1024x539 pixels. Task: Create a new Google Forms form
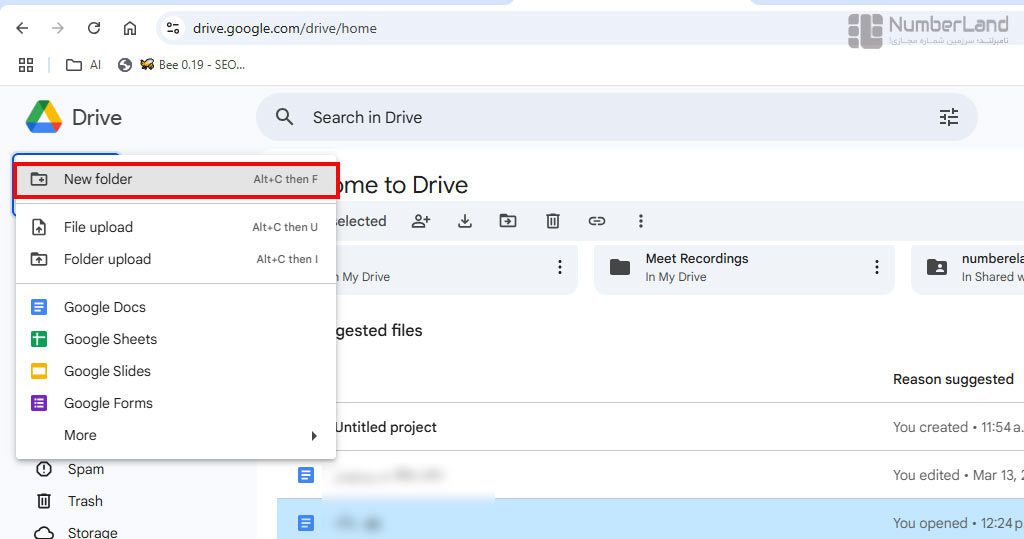pos(176,403)
